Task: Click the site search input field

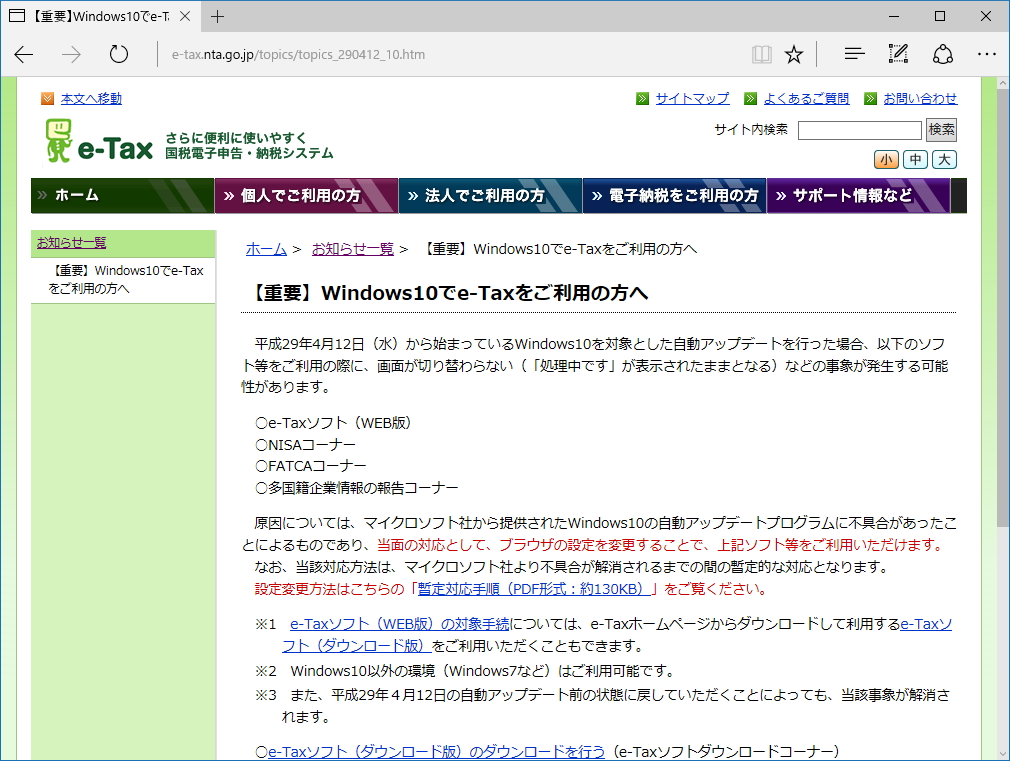Action: [860, 129]
